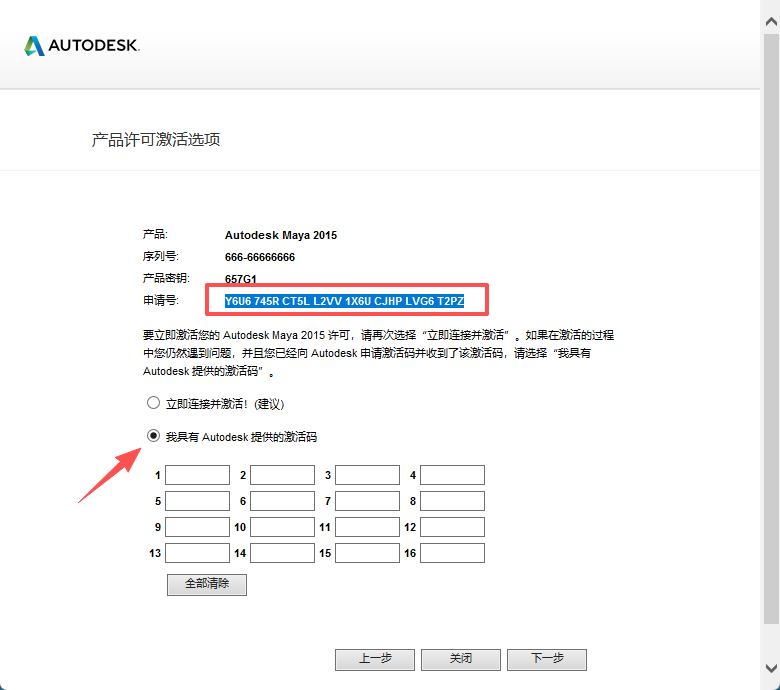Viewport: 780px width, 690px height.
Task: Focus activation code field 2
Action: coord(283,475)
